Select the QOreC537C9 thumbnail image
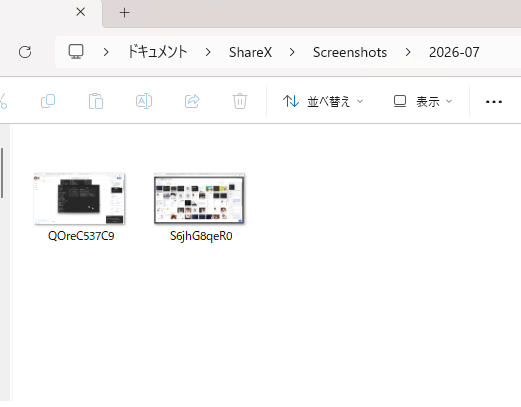The image size is (521, 407). pyautogui.click(x=80, y=199)
